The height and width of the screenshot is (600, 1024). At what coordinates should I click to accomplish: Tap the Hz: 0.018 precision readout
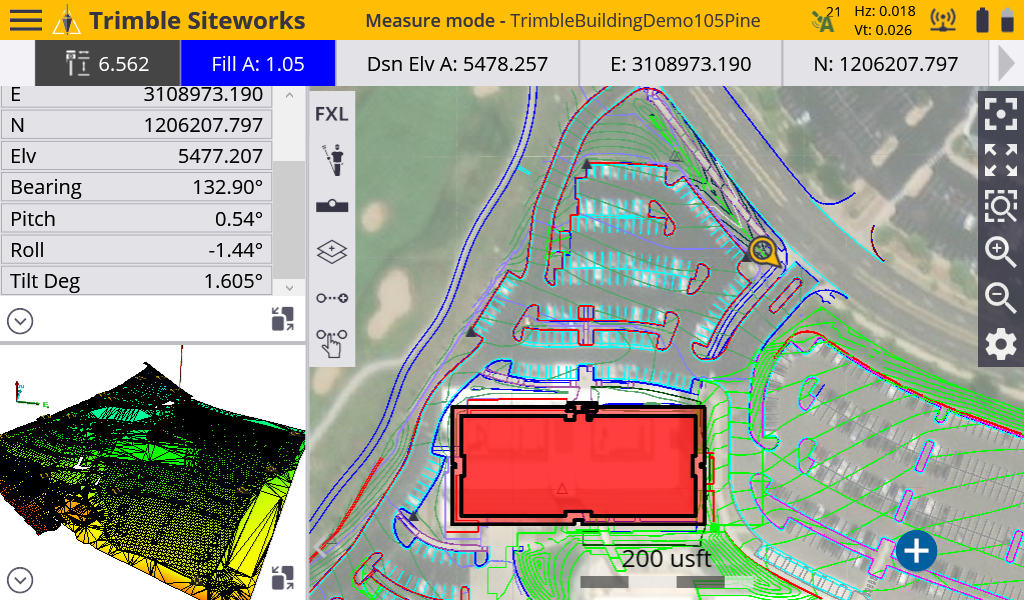point(884,11)
